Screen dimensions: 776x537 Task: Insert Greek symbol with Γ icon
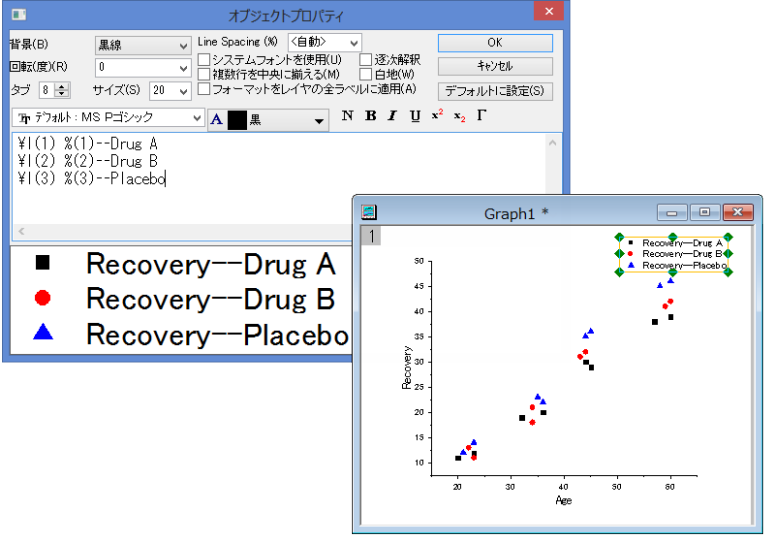[481, 116]
